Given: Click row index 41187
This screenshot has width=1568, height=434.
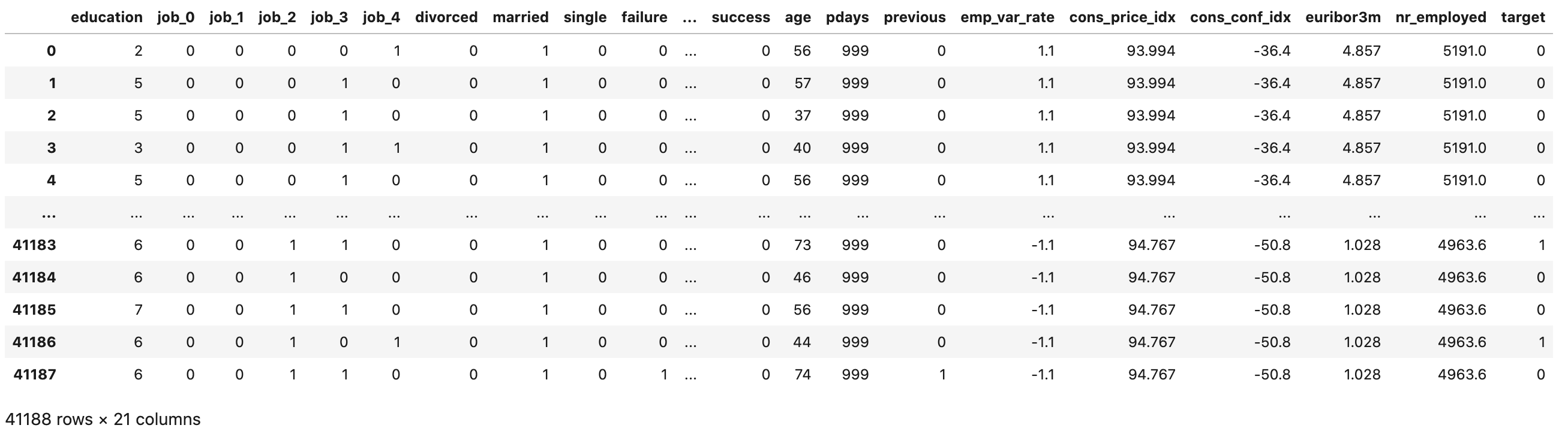Looking at the screenshot, I should click(34, 373).
